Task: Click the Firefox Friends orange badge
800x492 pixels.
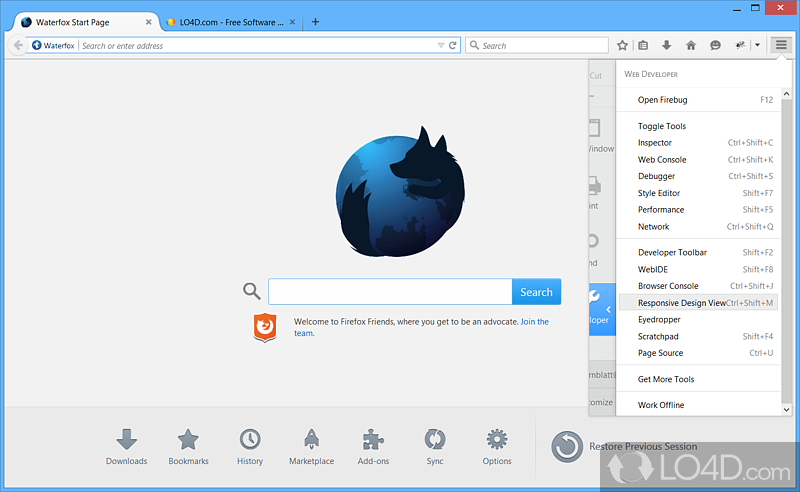Action: coord(265,327)
